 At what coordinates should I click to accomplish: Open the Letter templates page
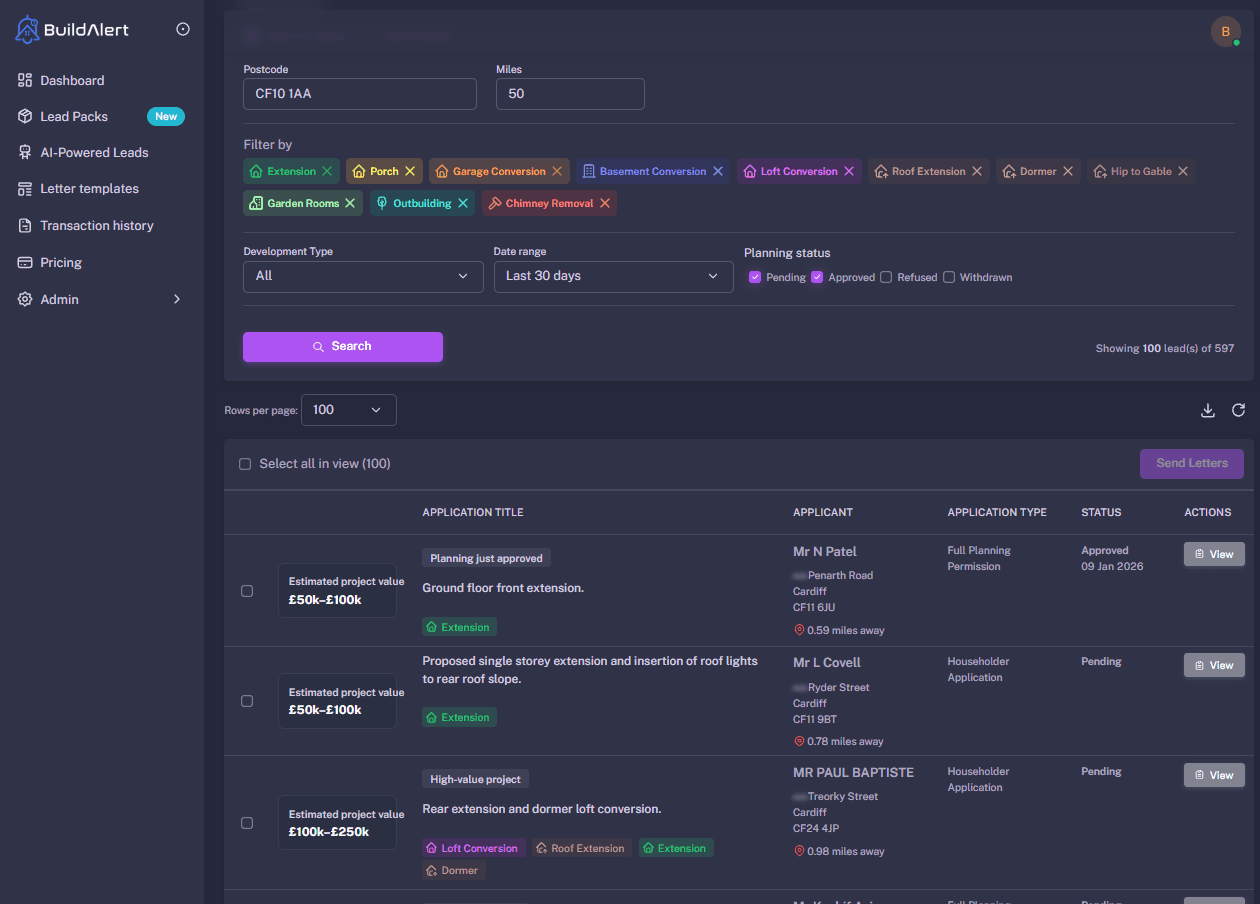click(88, 188)
